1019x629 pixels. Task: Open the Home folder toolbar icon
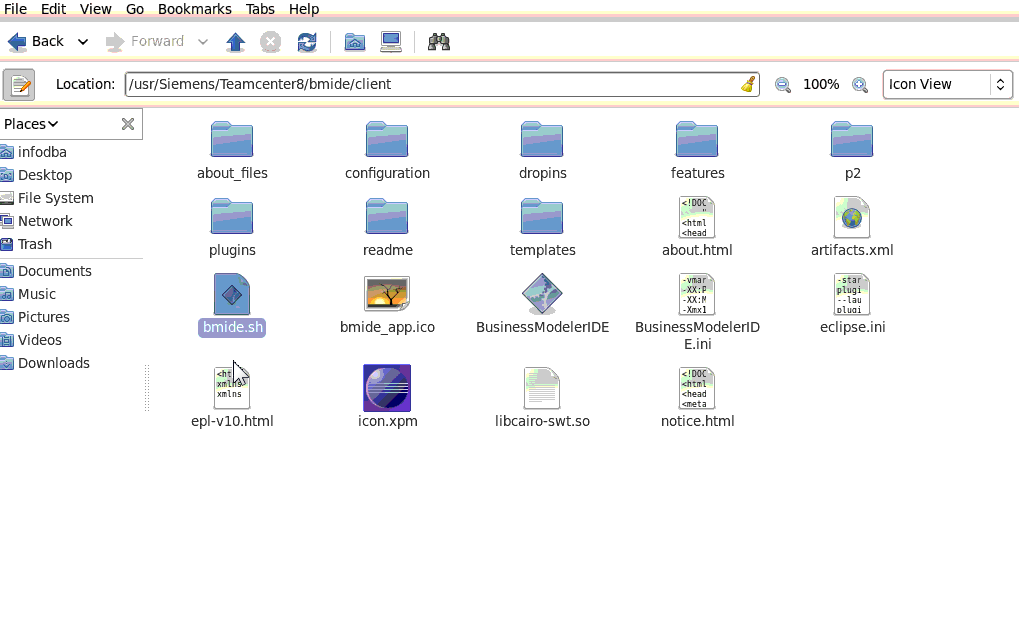[355, 42]
